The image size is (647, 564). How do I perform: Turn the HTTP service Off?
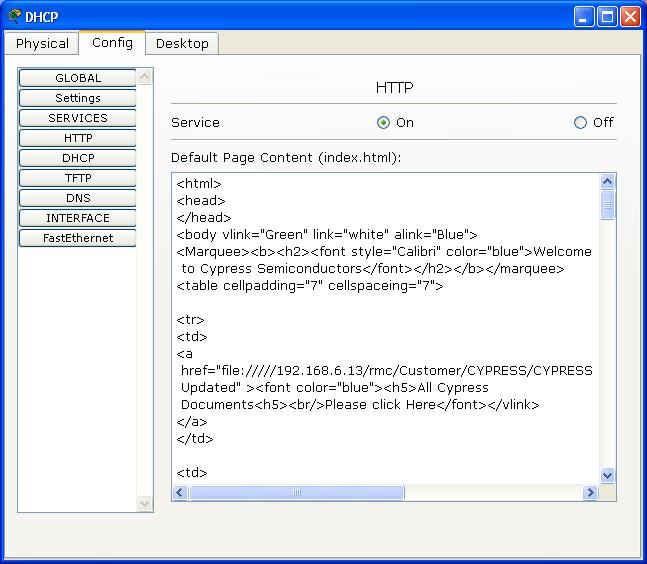[580, 123]
